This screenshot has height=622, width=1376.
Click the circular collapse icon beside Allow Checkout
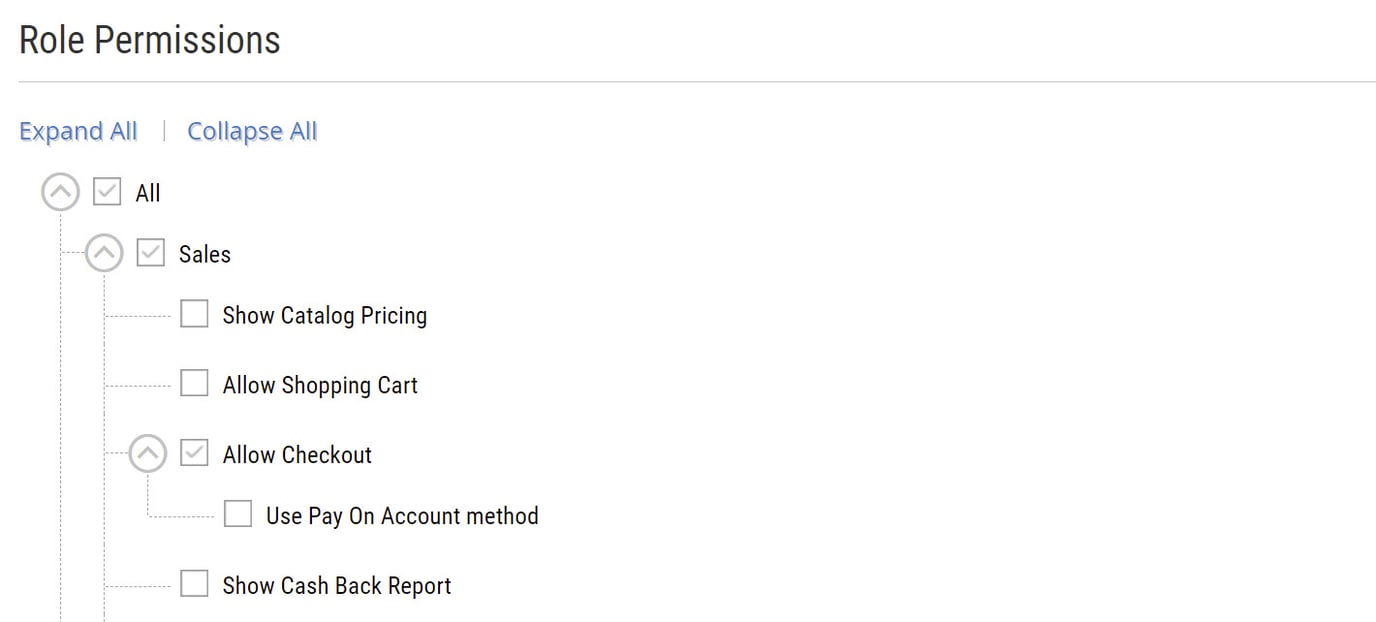tap(147, 453)
